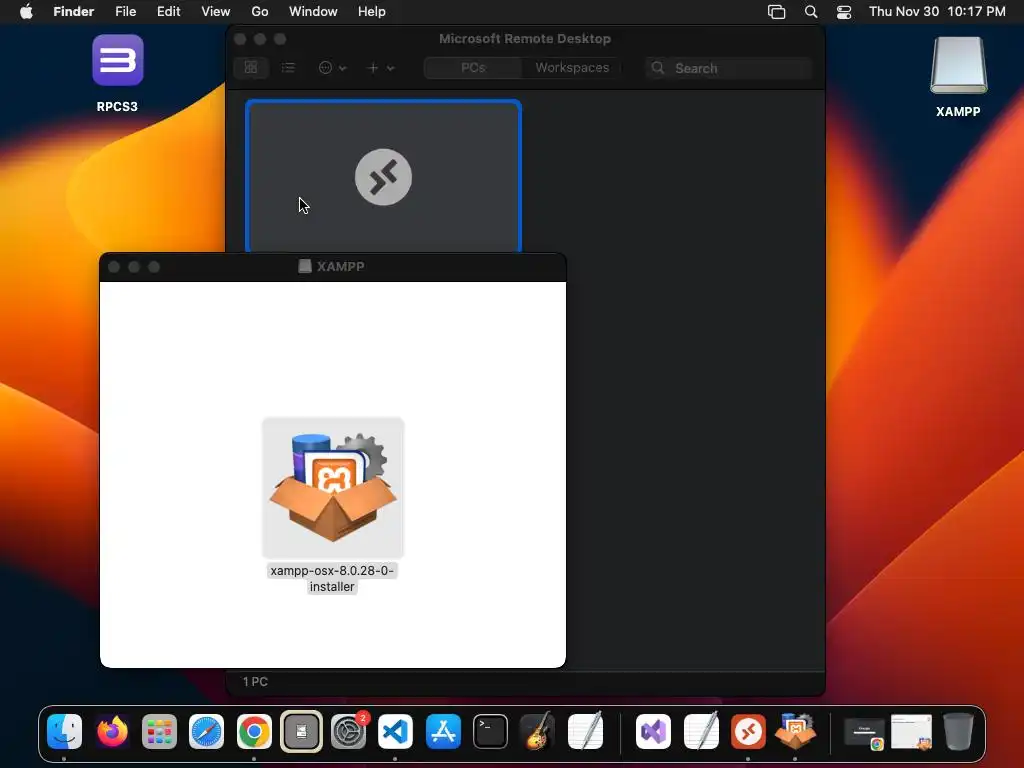Open the xampp-osx-8.0.28-0-installer package icon
This screenshot has height=768, width=1024.
pos(333,487)
